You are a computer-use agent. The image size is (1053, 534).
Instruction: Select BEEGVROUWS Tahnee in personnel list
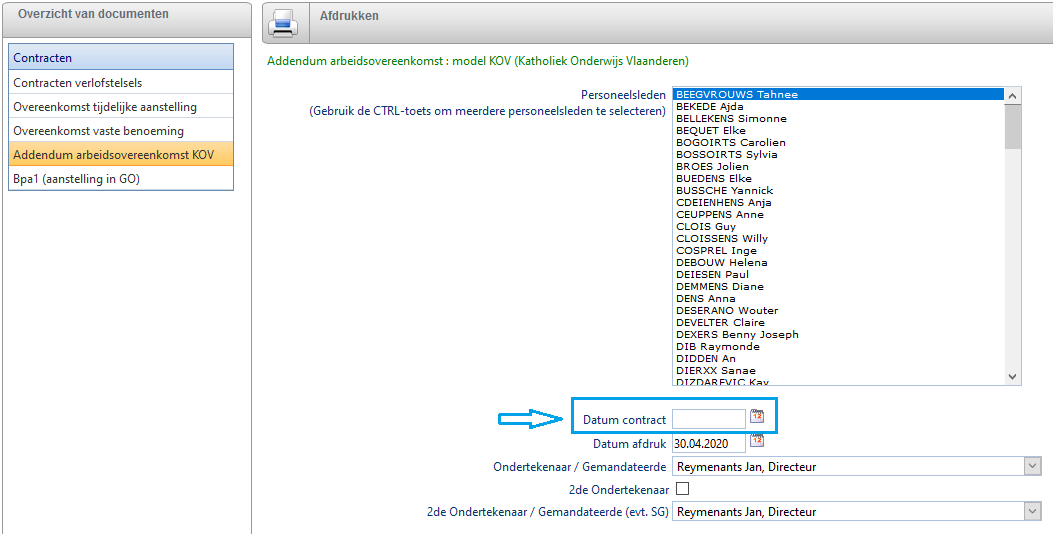[x=737, y=95]
